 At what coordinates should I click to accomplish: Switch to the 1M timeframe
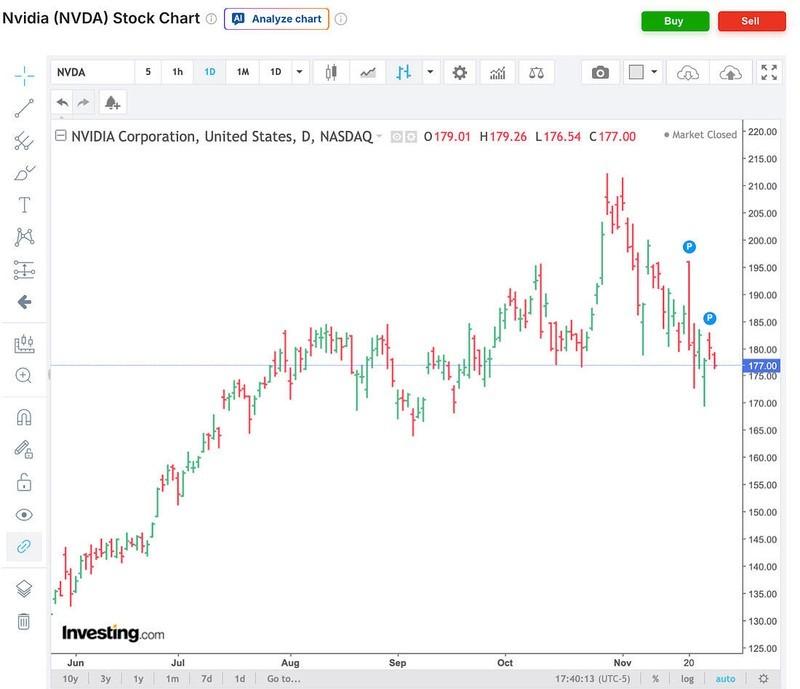pos(242,72)
